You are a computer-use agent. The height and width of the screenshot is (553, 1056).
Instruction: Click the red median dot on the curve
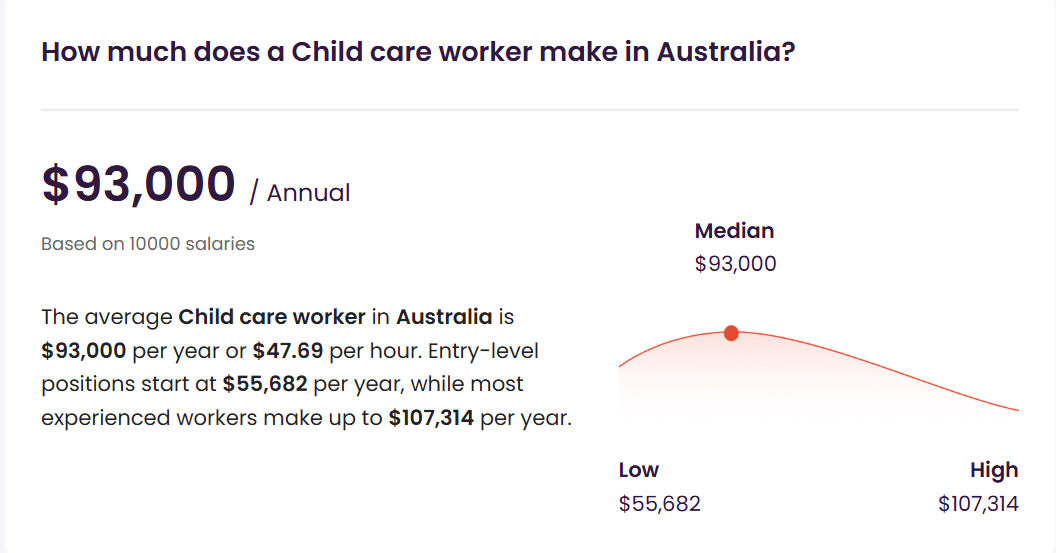point(731,333)
